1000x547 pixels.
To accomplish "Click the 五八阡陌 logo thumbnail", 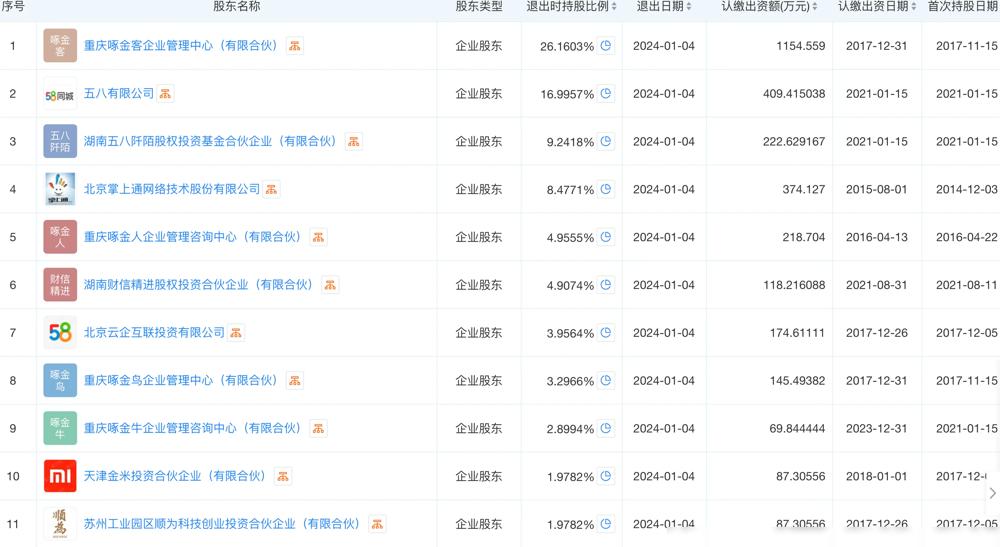I will [x=60, y=142].
